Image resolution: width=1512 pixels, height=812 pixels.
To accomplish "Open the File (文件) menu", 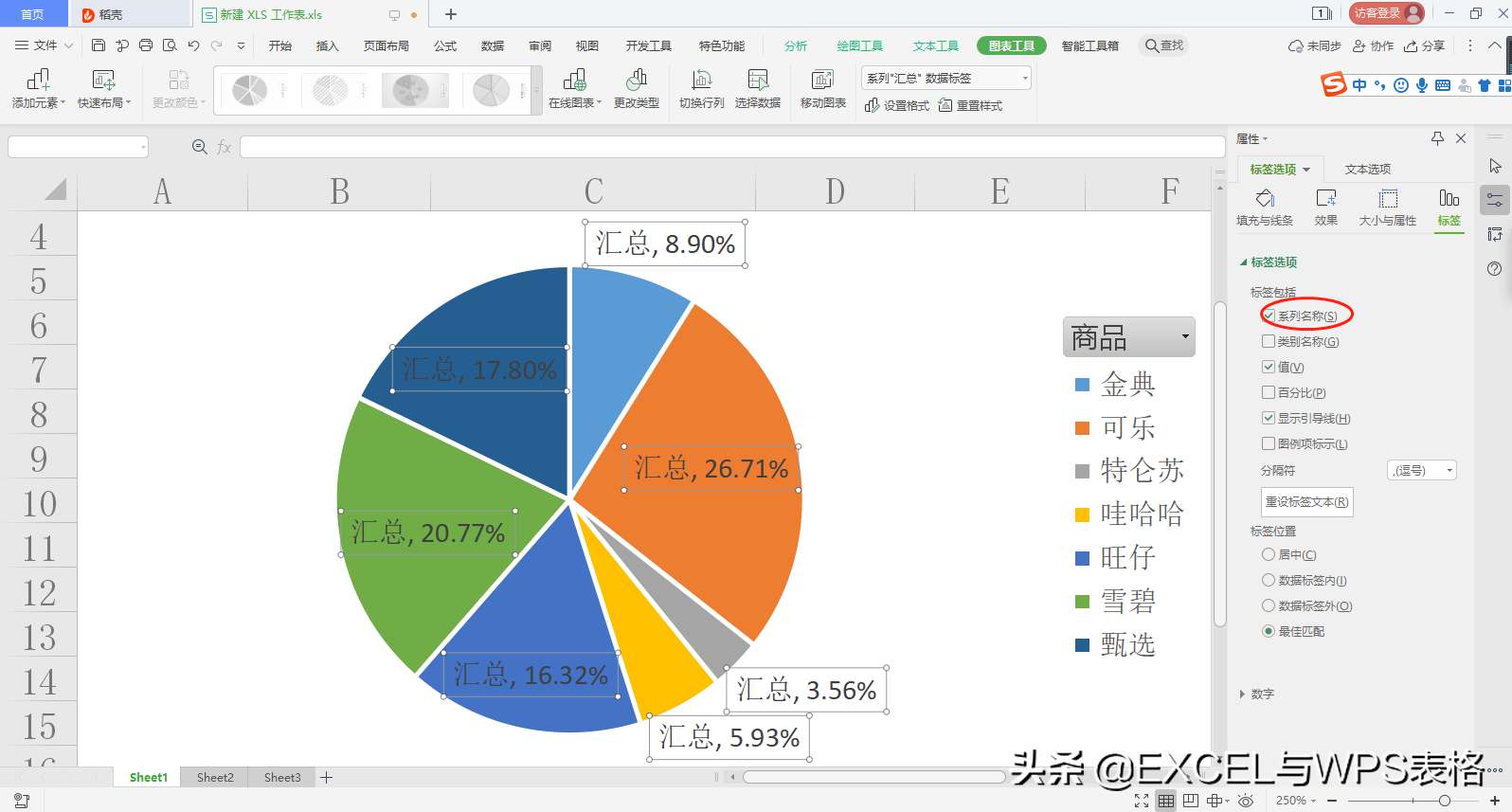I will coord(45,45).
